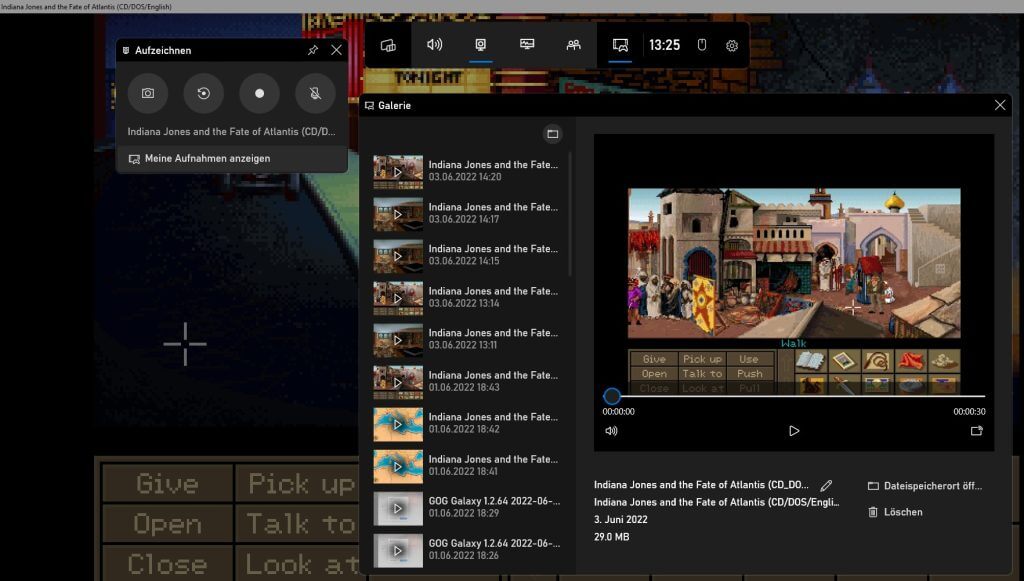This screenshot has height=581, width=1024.
Task: Record the last 30 seconds button
Action: (x=204, y=93)
